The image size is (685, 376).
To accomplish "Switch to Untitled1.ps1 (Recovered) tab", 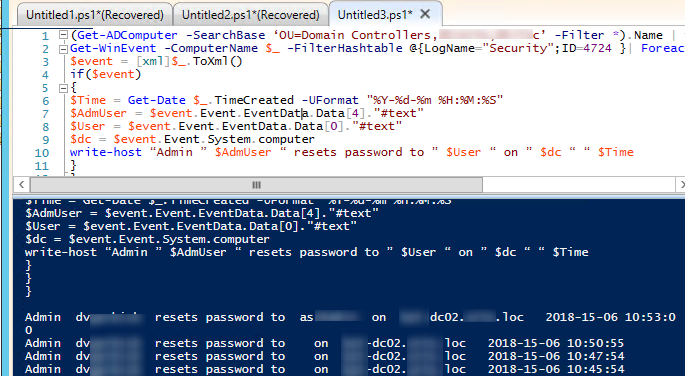I will click(x=95, y=15).
